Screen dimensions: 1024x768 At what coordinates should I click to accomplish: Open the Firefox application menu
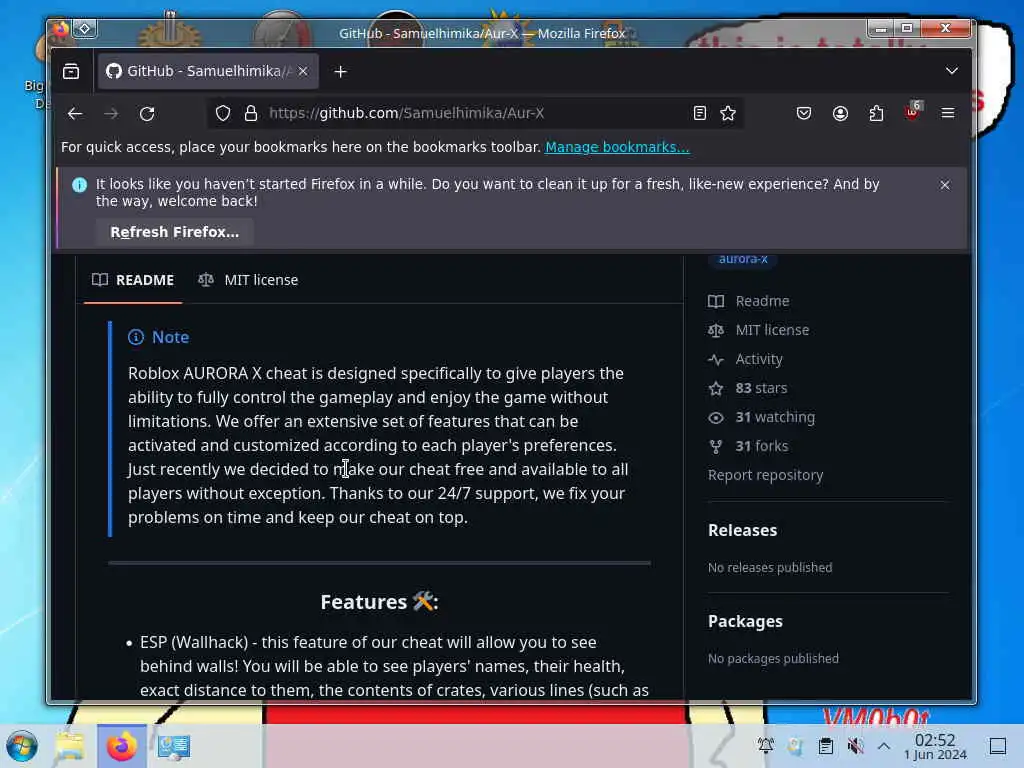coord(948,113)
